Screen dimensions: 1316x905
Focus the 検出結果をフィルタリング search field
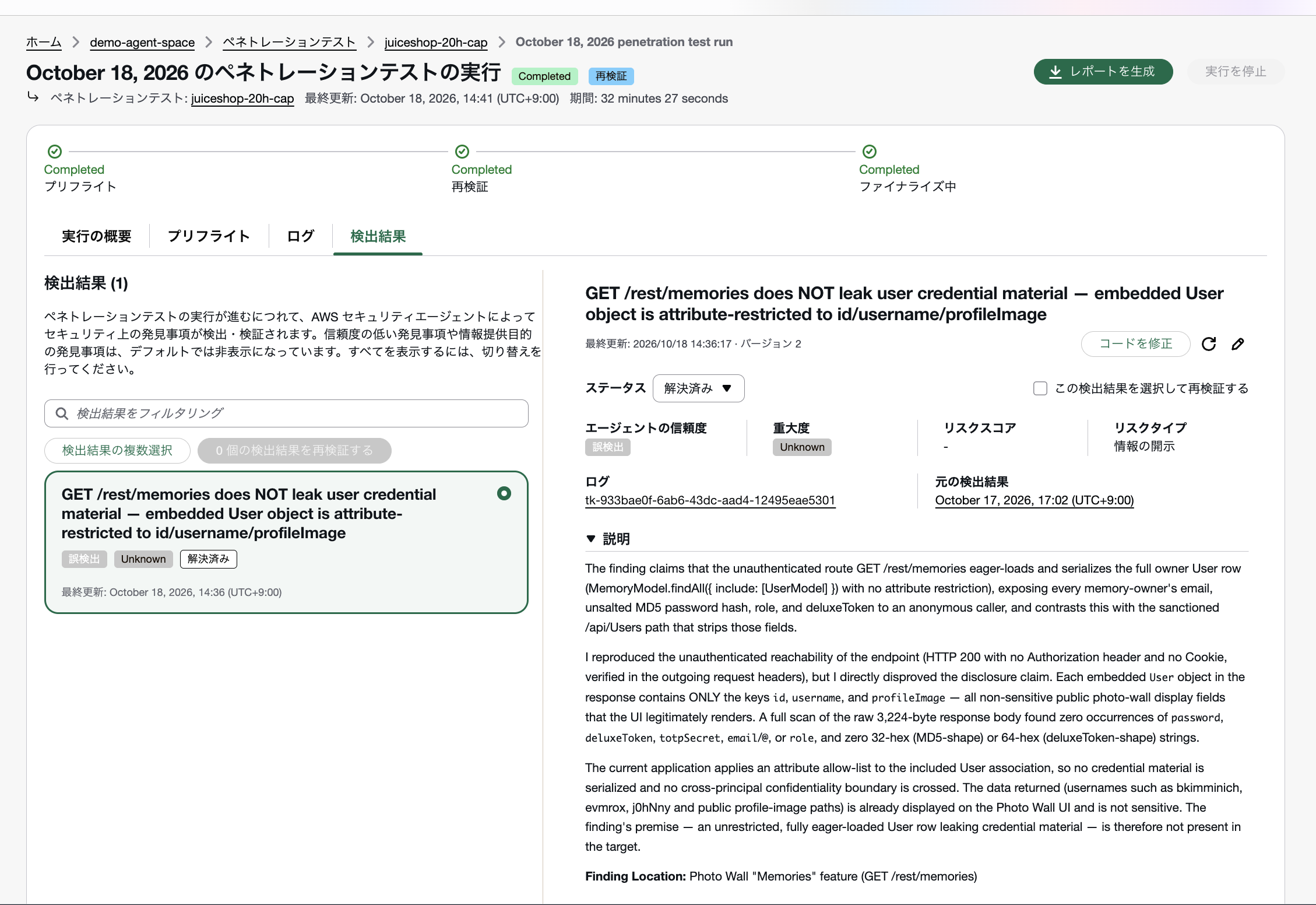(x=286, y=413)
